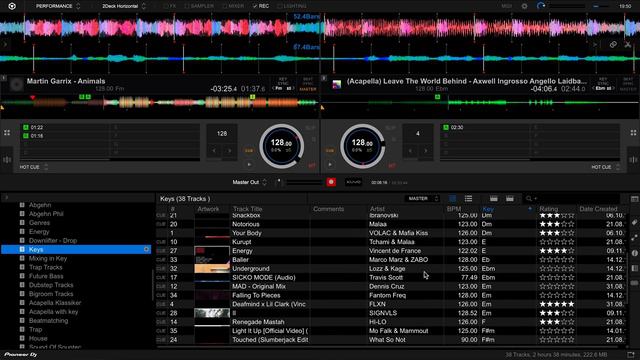Screen dimensions: 640x360
Task: Halve deck 1 loop size with left arrow
Action: point(214,151)
